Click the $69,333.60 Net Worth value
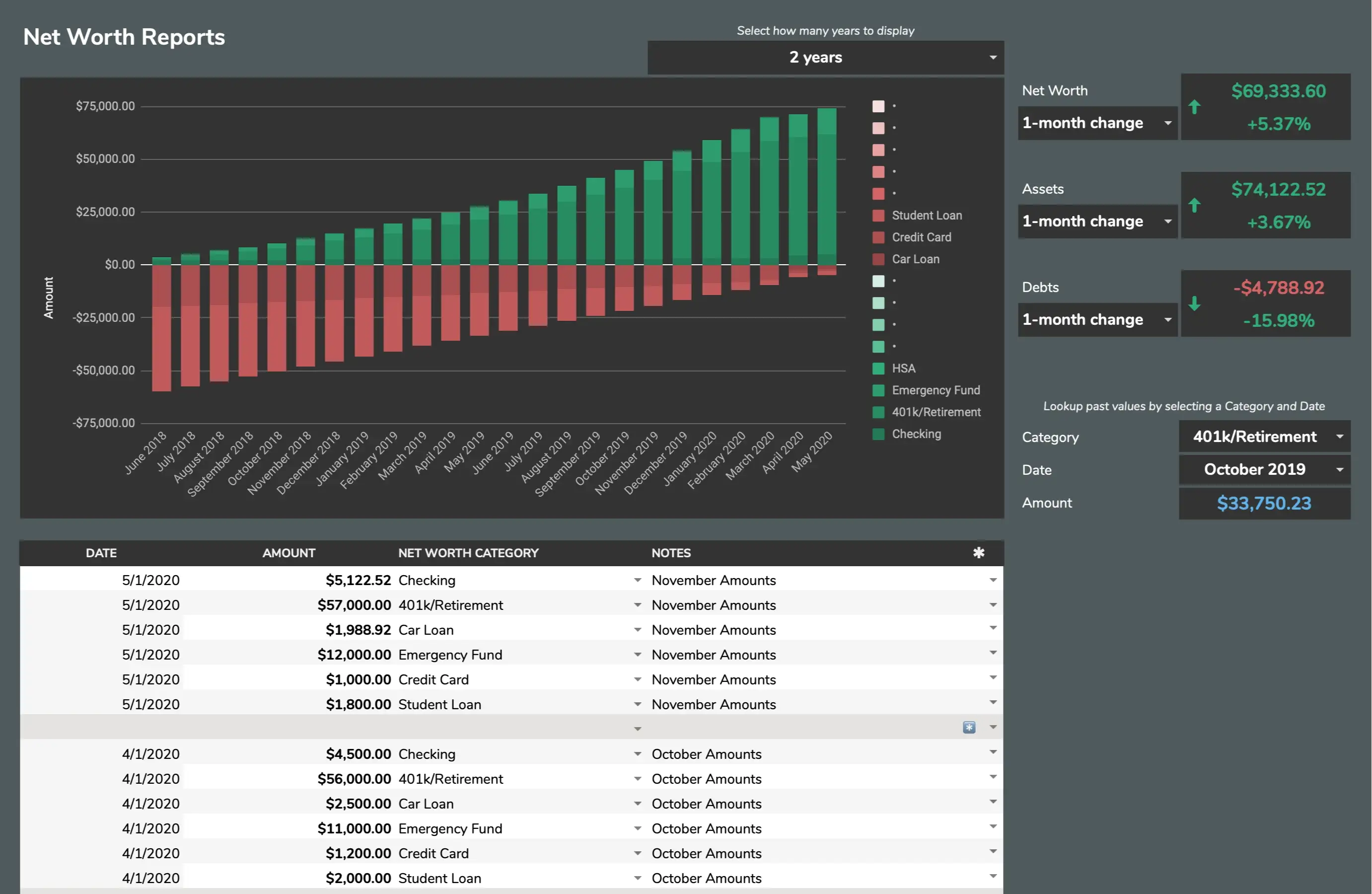1372x894 pixels. click(x=1278, y=91)
